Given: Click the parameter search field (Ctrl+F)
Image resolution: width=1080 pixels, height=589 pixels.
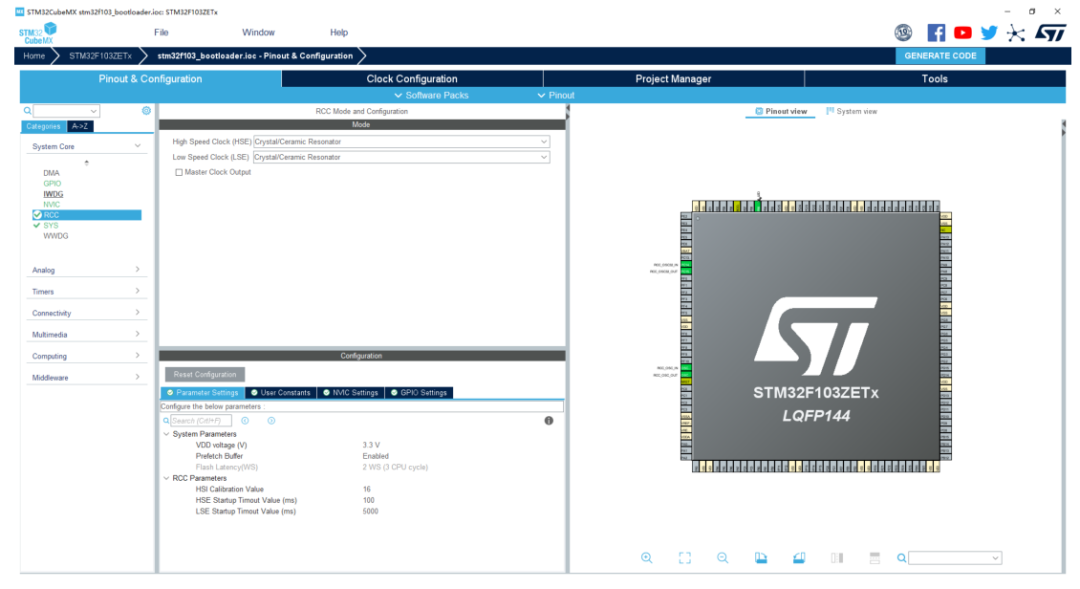Looking at the screenshot, I should click(200, 421).
